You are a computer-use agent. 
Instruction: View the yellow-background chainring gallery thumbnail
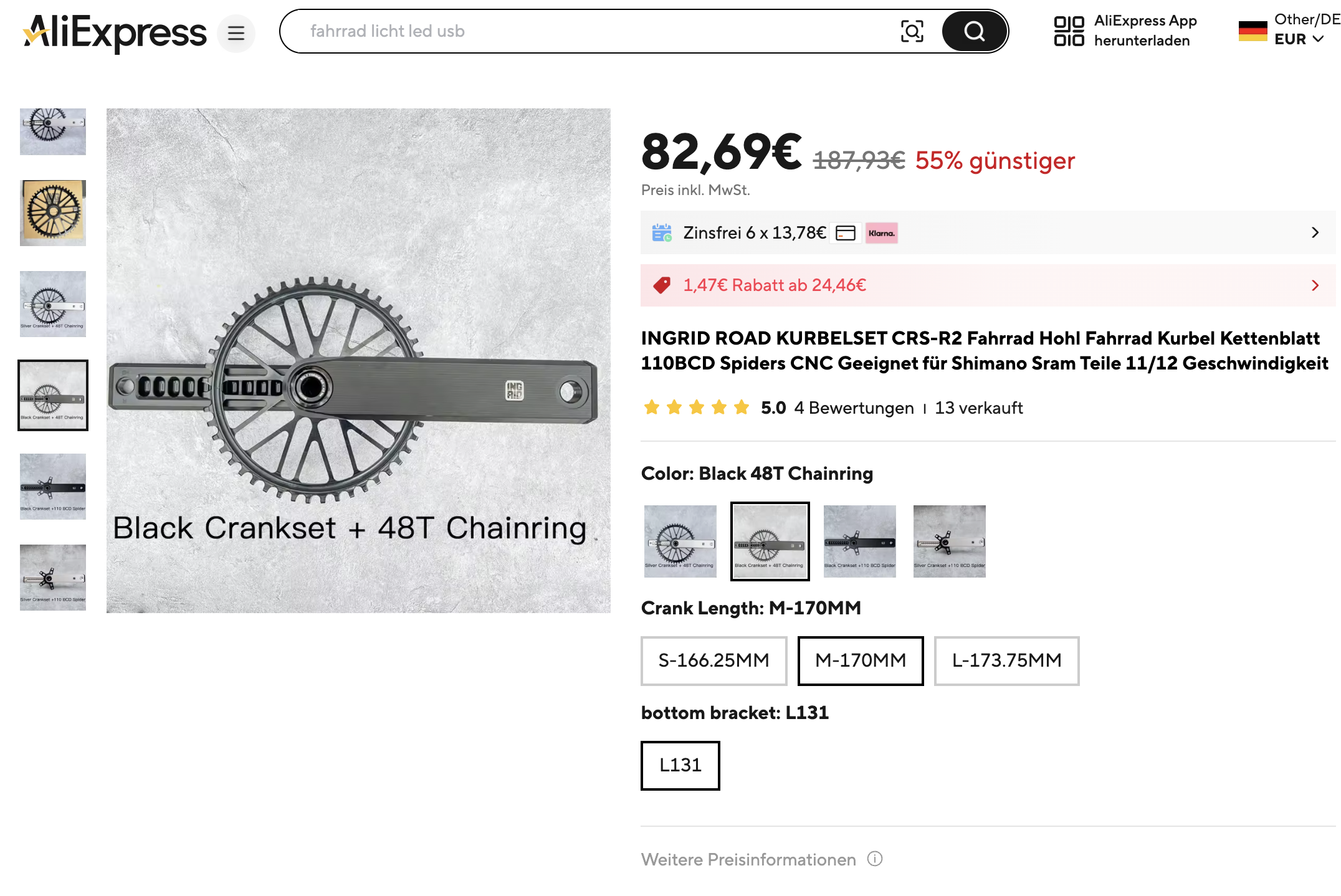[53, 212]
